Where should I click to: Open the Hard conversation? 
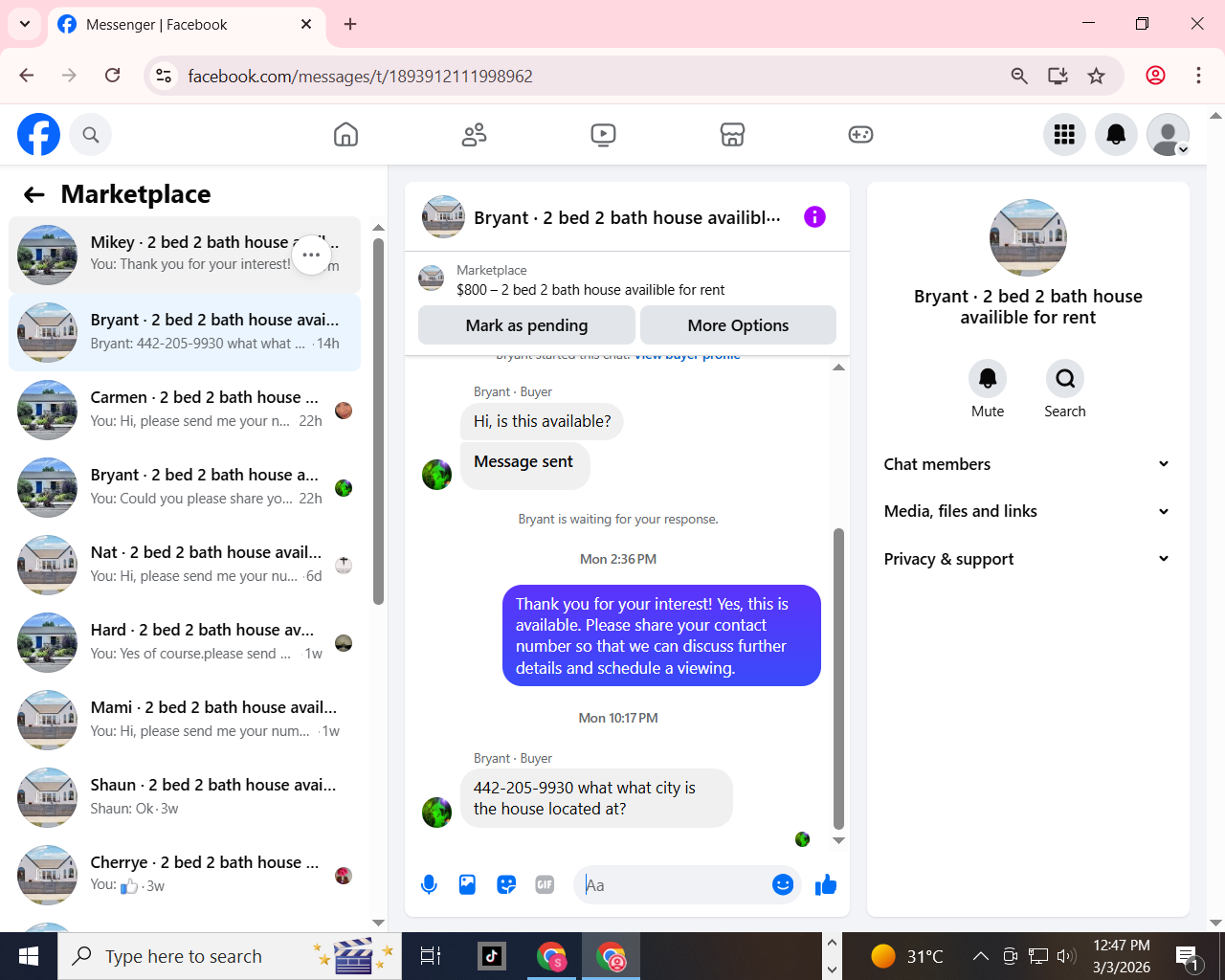[x=185, y=643]
